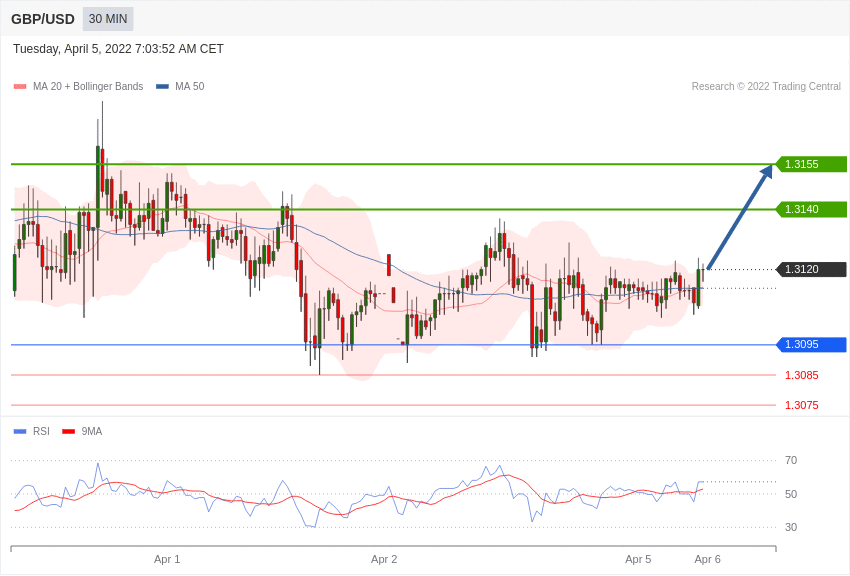The image size is (850, 576).
Task: Click the RSI 50 level label
Action: click(791, 494)
